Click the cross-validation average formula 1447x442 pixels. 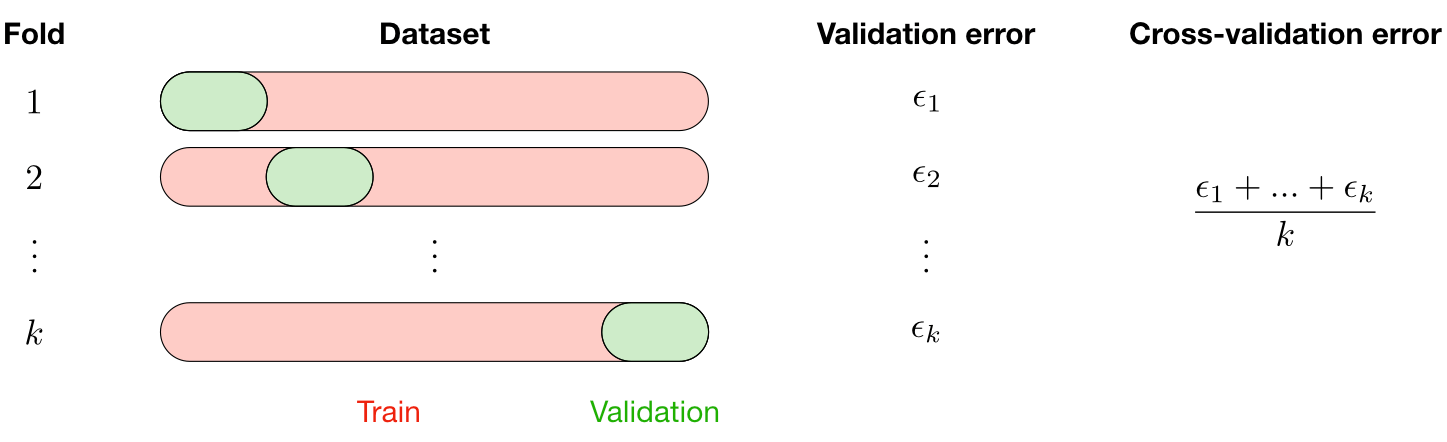[1285, 211]
